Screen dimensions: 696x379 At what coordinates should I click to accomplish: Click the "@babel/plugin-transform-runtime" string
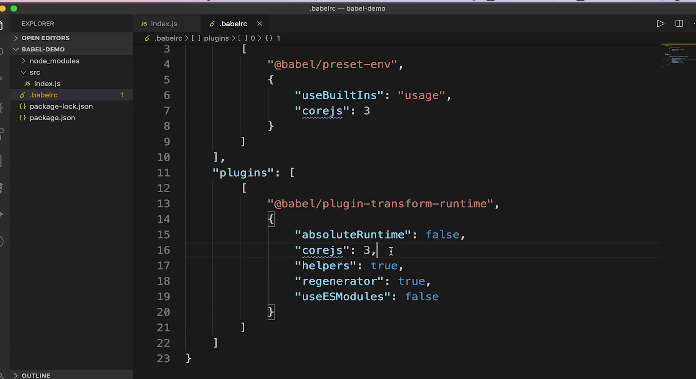point(380,204)
